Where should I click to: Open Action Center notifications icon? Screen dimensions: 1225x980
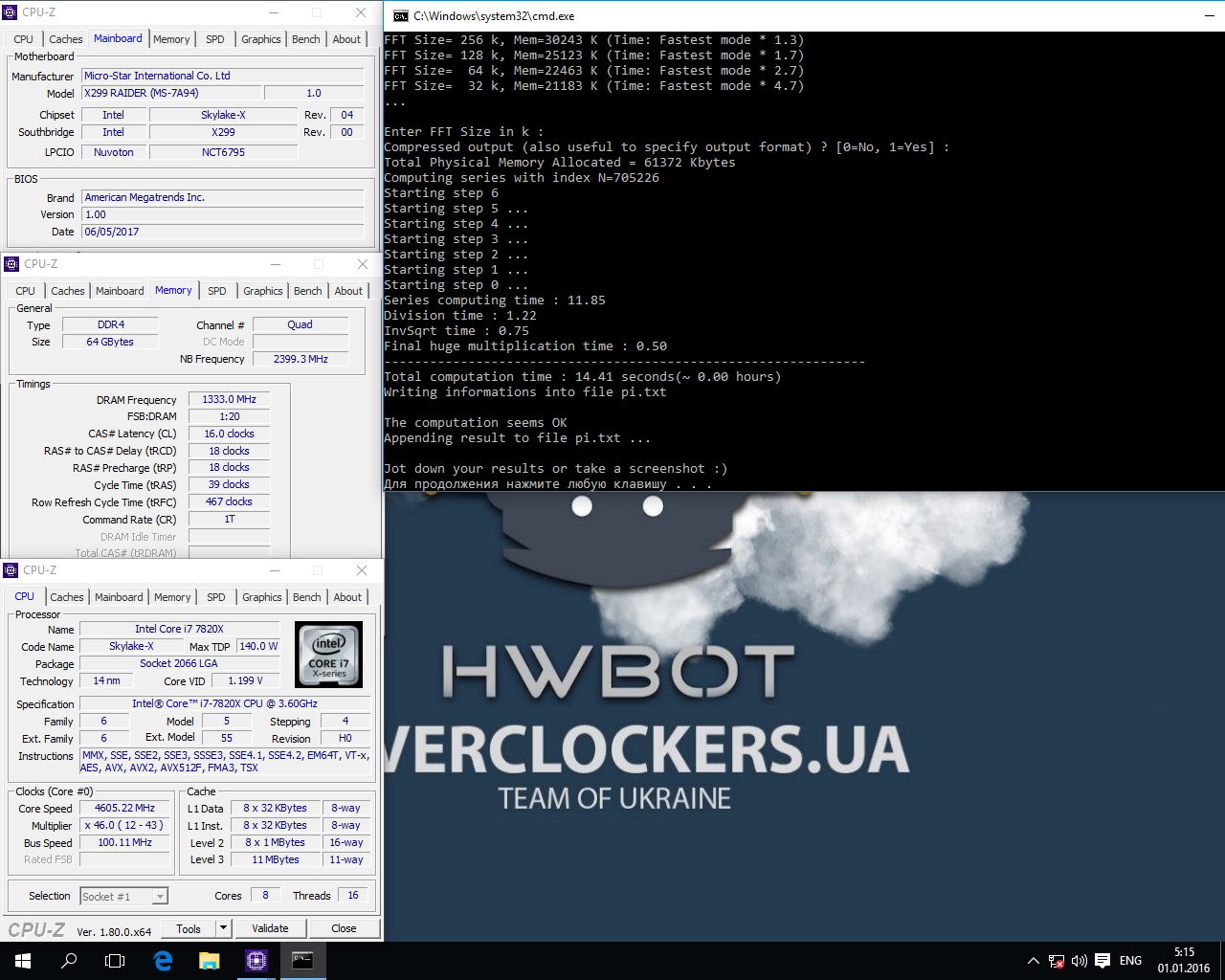(1102, 961)
